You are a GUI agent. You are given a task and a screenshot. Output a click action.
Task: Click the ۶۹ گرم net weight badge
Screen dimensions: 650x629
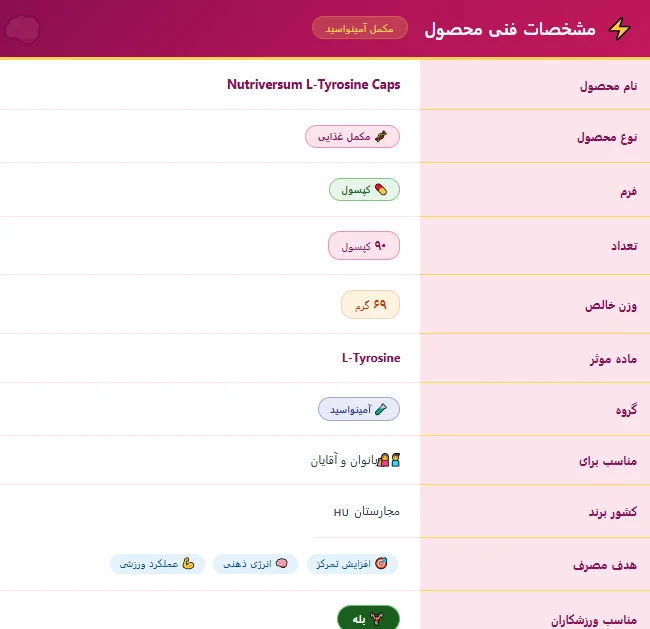(x=371, y=304)
